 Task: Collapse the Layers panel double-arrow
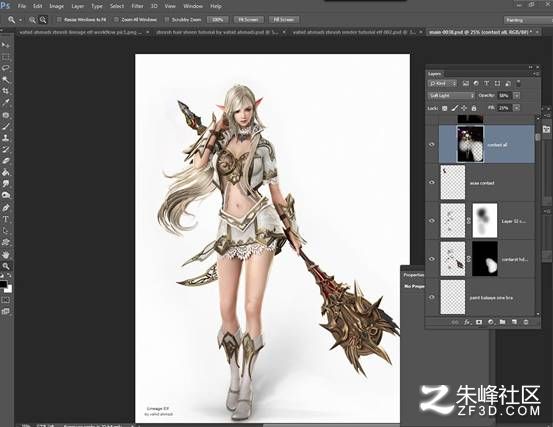(x=530, y=67)
